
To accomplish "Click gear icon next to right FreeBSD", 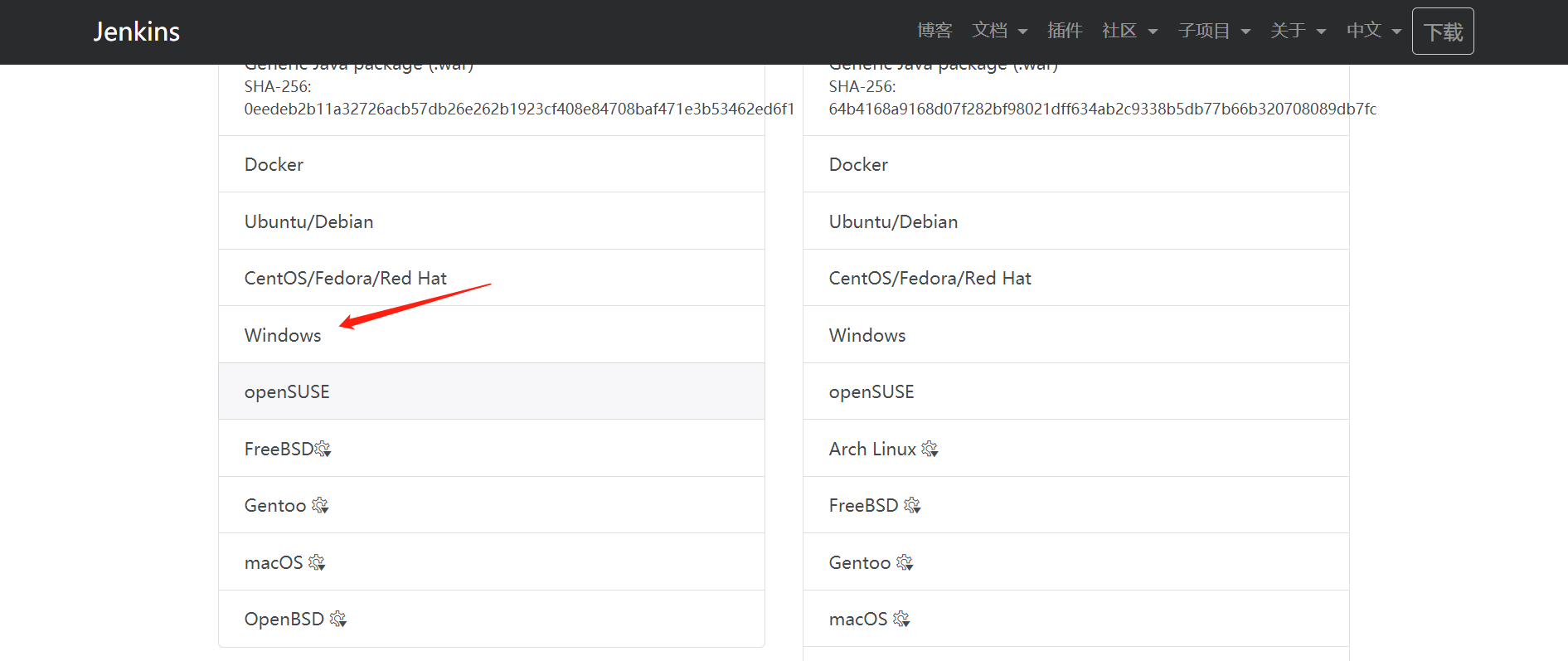I will click(912, 505).
